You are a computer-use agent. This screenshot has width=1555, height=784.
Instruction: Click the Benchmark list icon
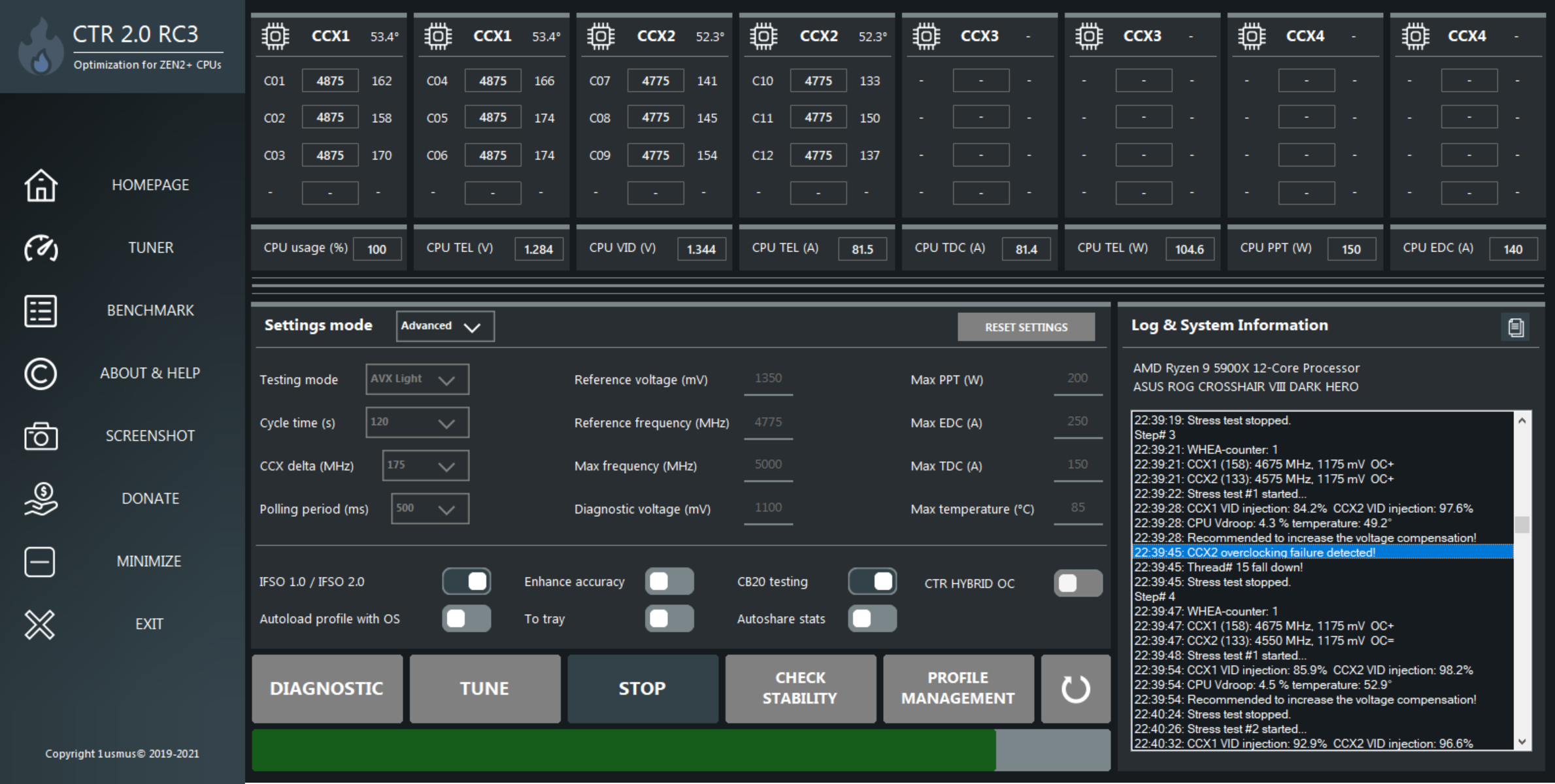(41, 311)
